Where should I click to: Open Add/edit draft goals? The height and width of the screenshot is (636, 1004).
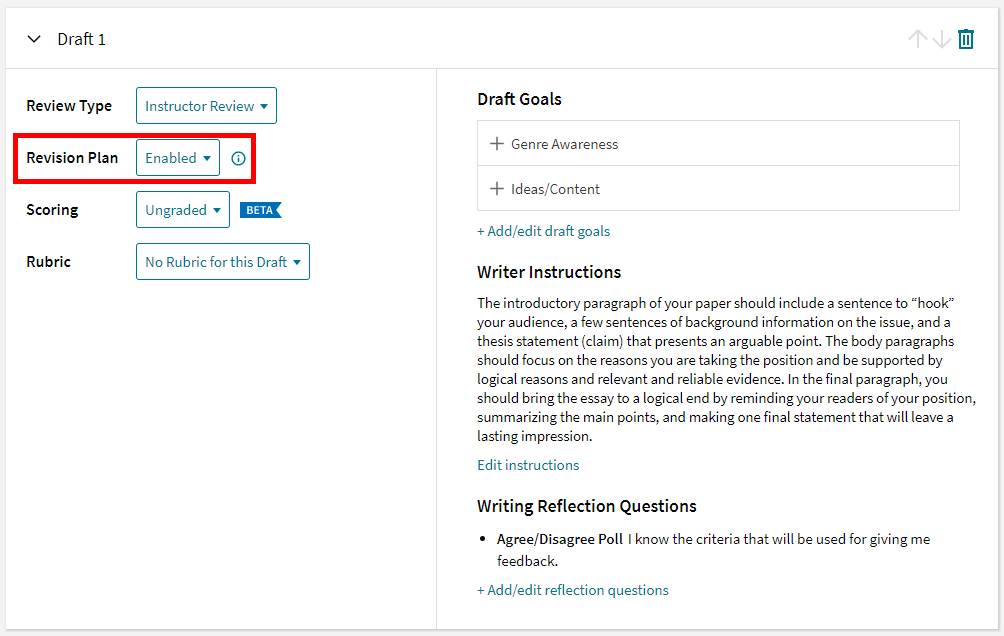(x=544, y=231)
